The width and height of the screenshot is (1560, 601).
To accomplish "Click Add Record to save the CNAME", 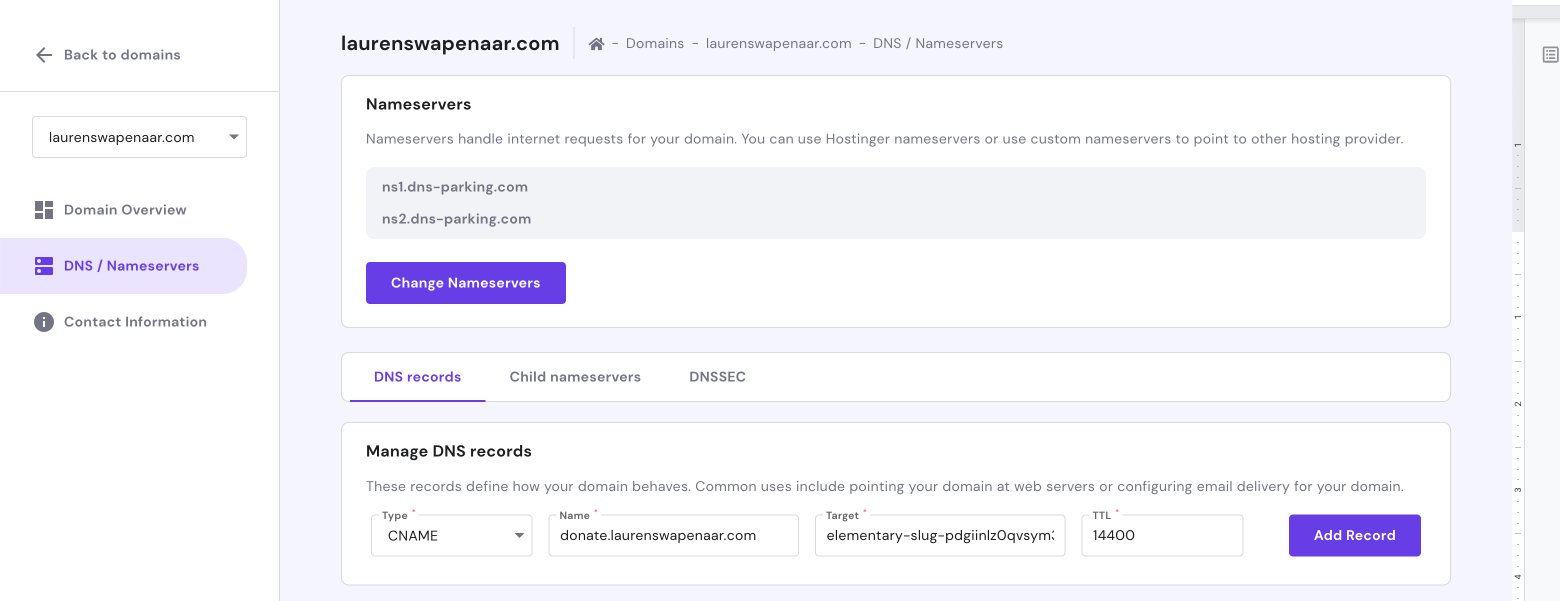I will coord(1354,535).
